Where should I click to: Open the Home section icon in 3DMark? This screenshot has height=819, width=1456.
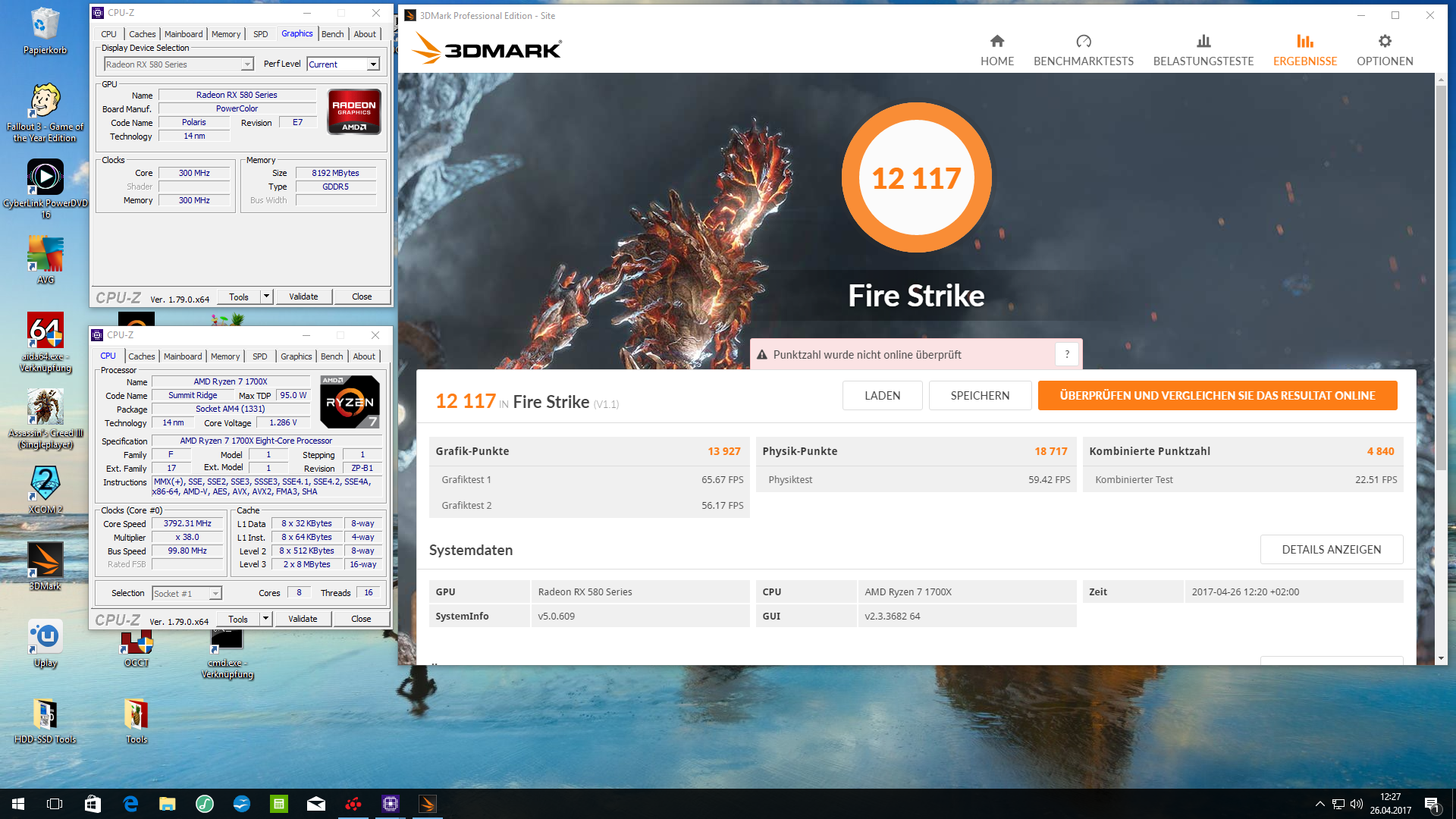click(996, 41)
